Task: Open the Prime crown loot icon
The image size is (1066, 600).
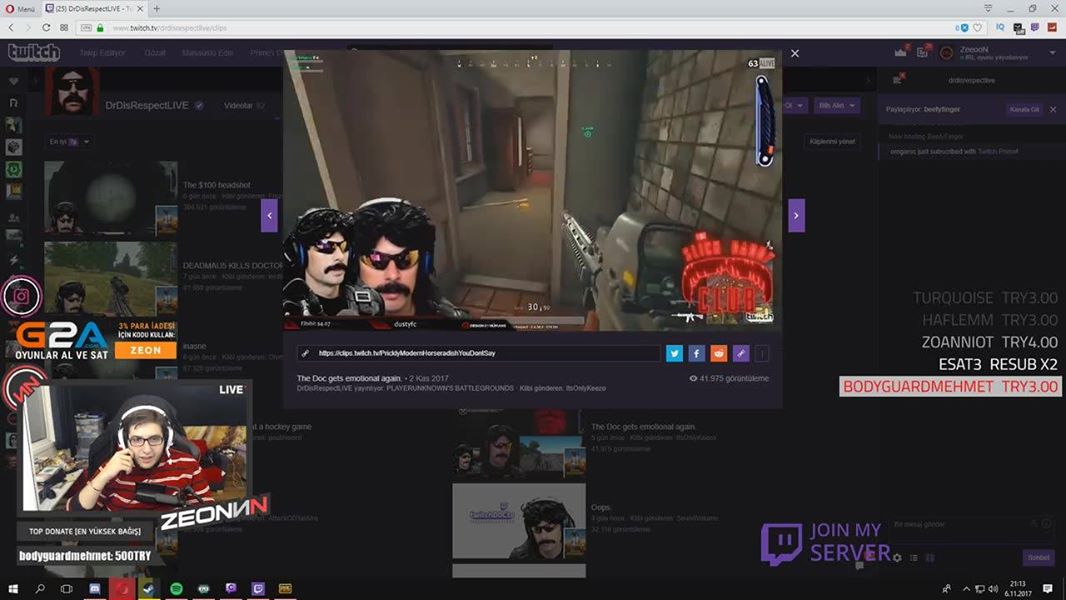Action: click(901, 52)
